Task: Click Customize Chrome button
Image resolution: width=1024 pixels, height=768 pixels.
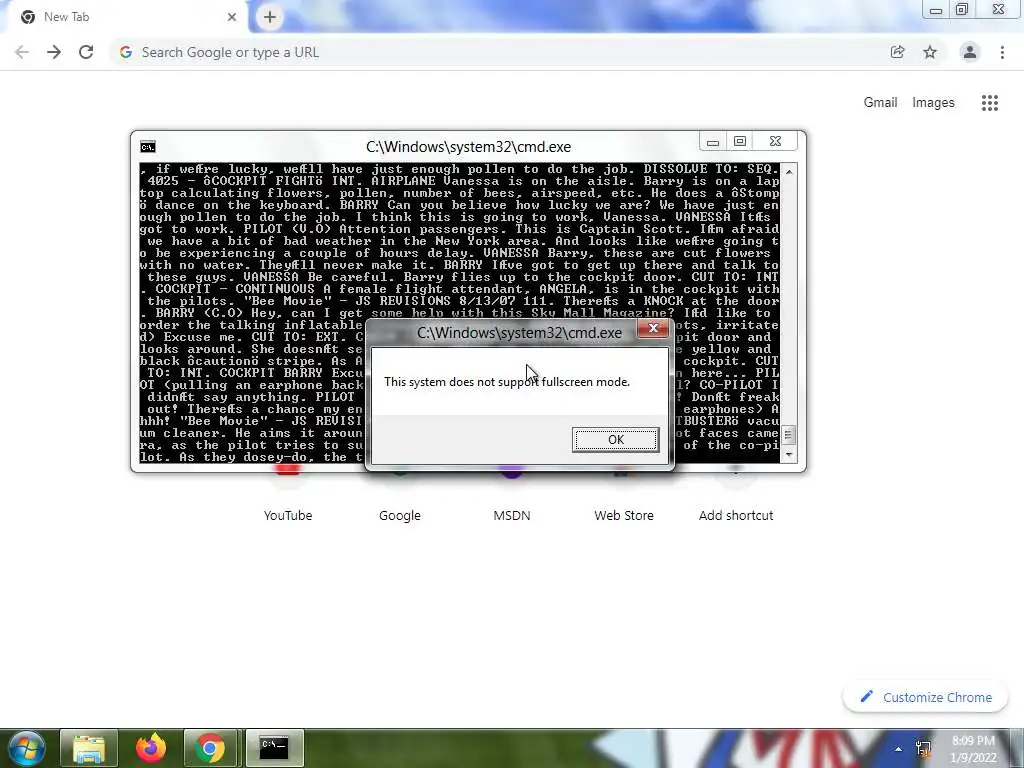Action: click(926, 697)
